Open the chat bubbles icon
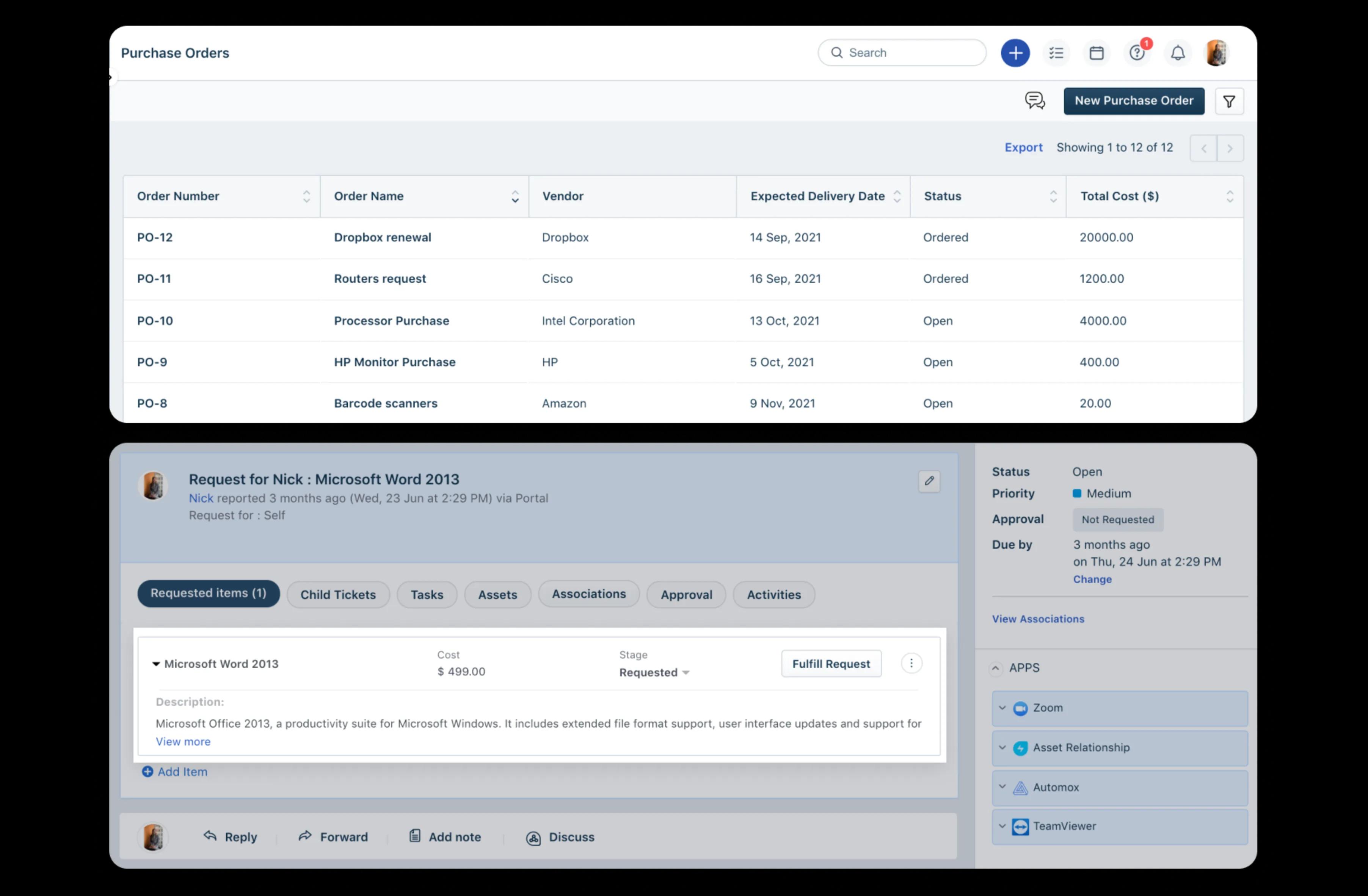 (x=1035, y=100)
